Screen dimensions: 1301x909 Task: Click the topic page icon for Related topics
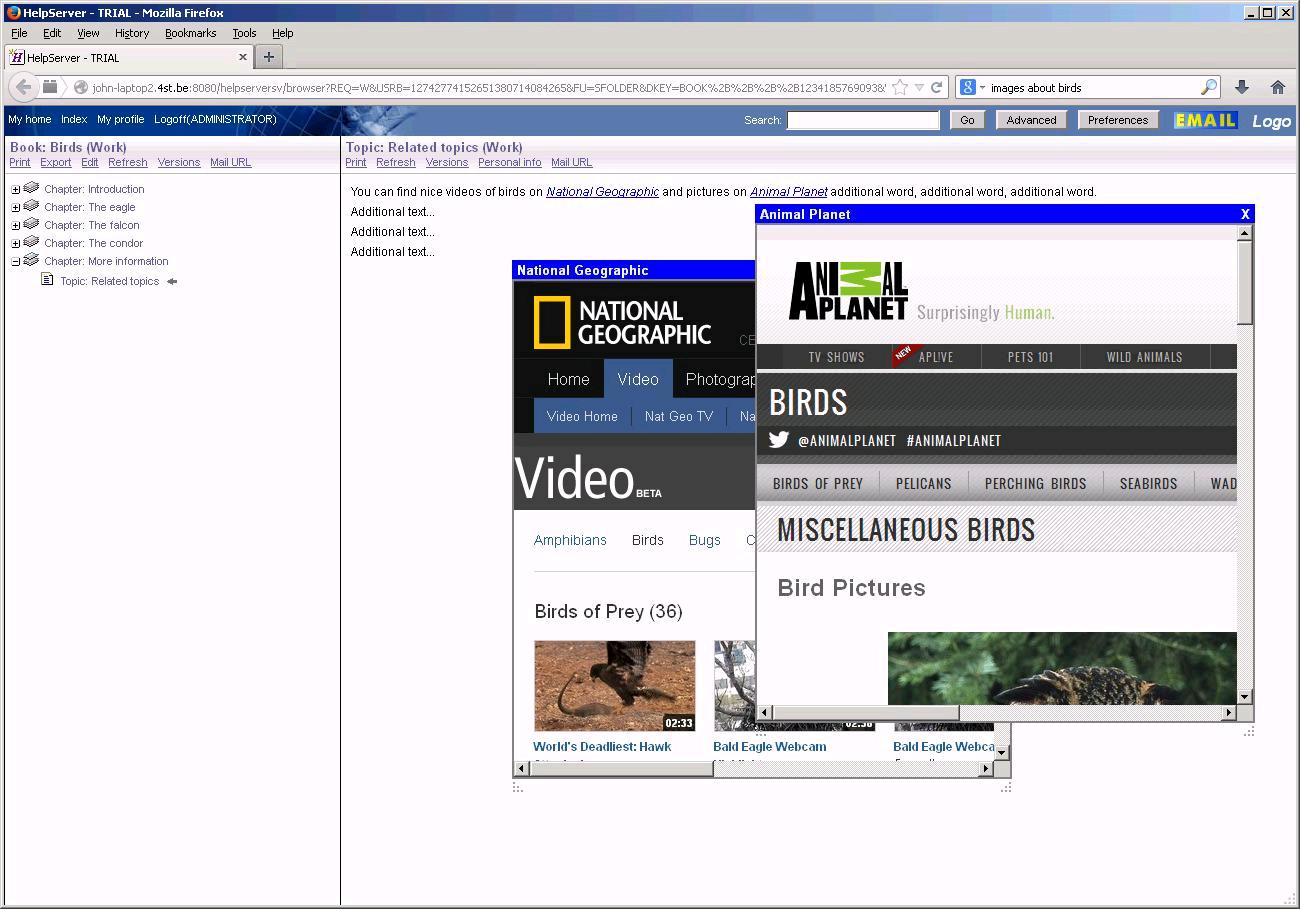click(46, 281)
